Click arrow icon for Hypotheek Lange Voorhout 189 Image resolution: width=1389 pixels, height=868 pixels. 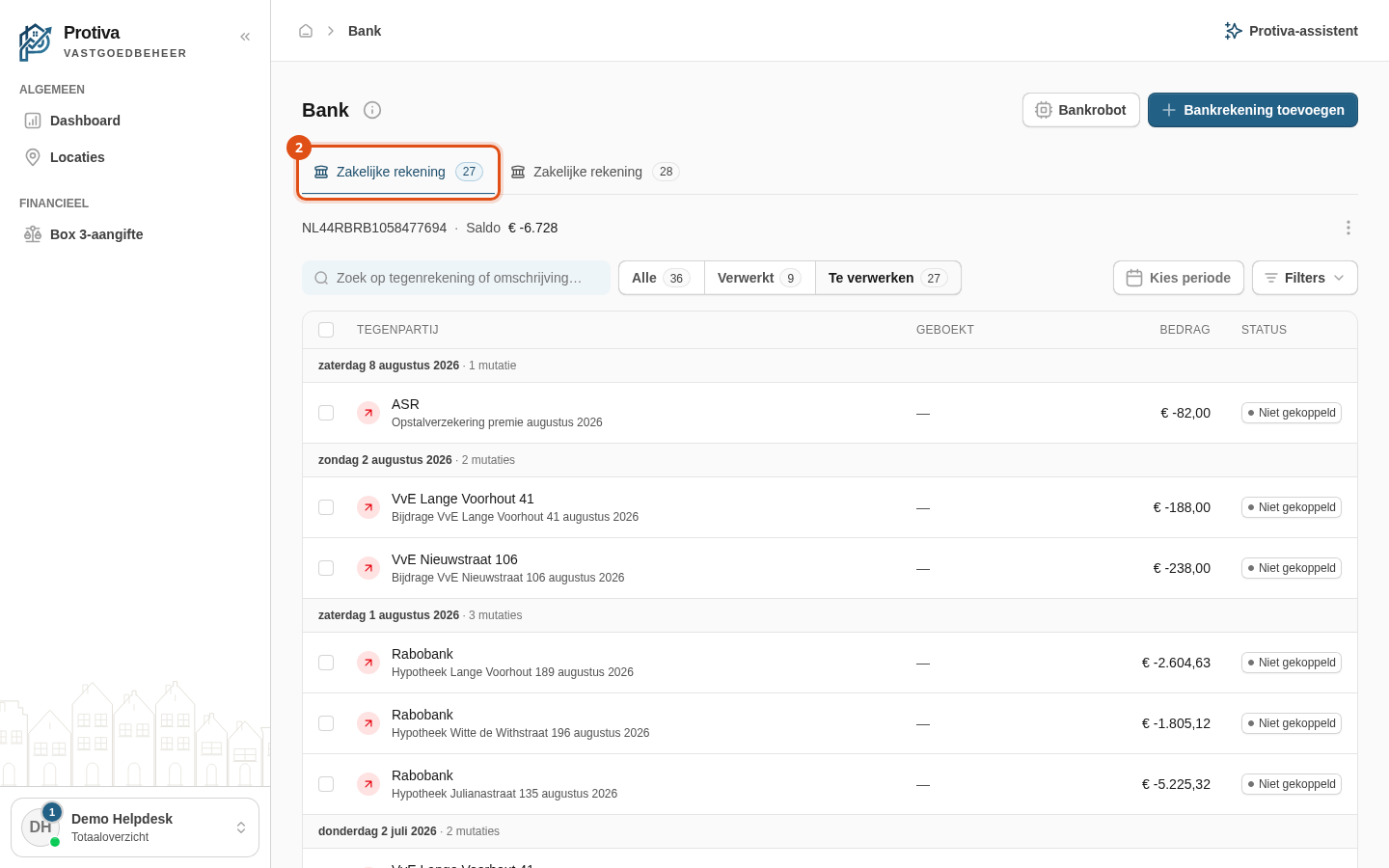[x=368, y=663]
